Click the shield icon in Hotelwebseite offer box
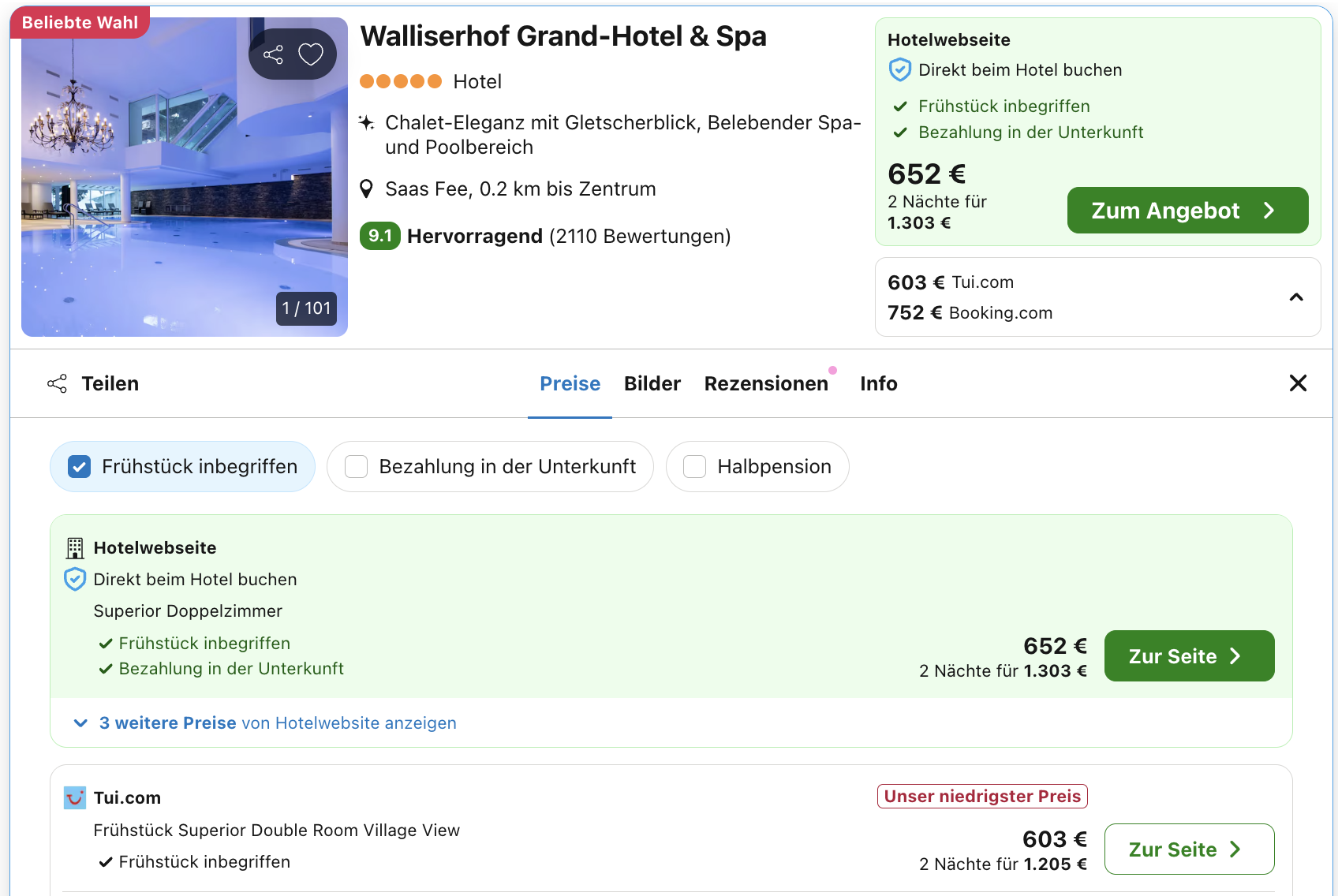 900,70
